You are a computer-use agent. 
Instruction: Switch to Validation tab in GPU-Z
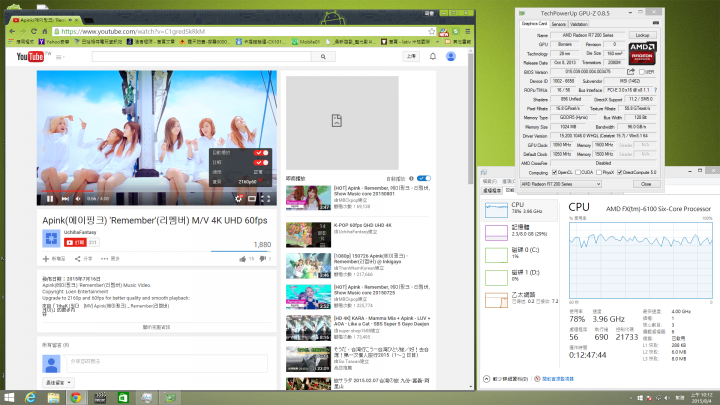pos(579,24)
